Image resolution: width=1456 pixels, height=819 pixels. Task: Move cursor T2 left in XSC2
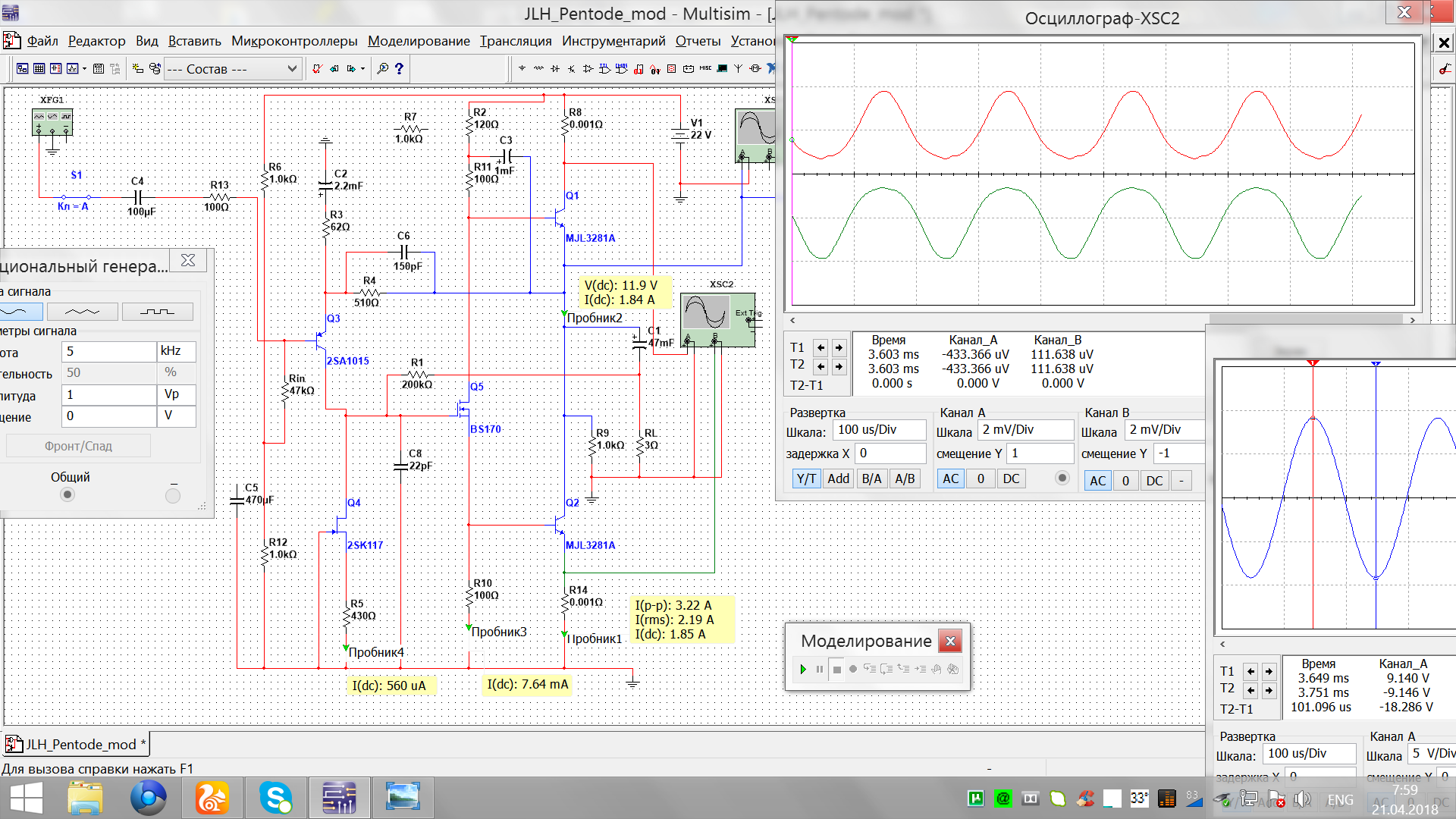(821, 366)
